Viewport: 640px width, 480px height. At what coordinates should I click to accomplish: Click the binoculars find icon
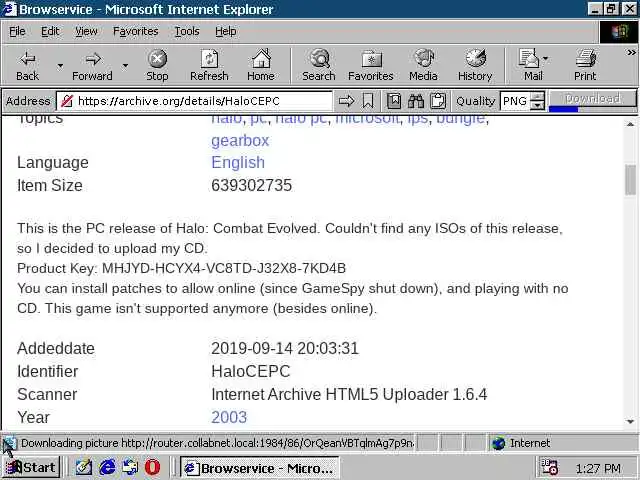click(x=416, y=101)
